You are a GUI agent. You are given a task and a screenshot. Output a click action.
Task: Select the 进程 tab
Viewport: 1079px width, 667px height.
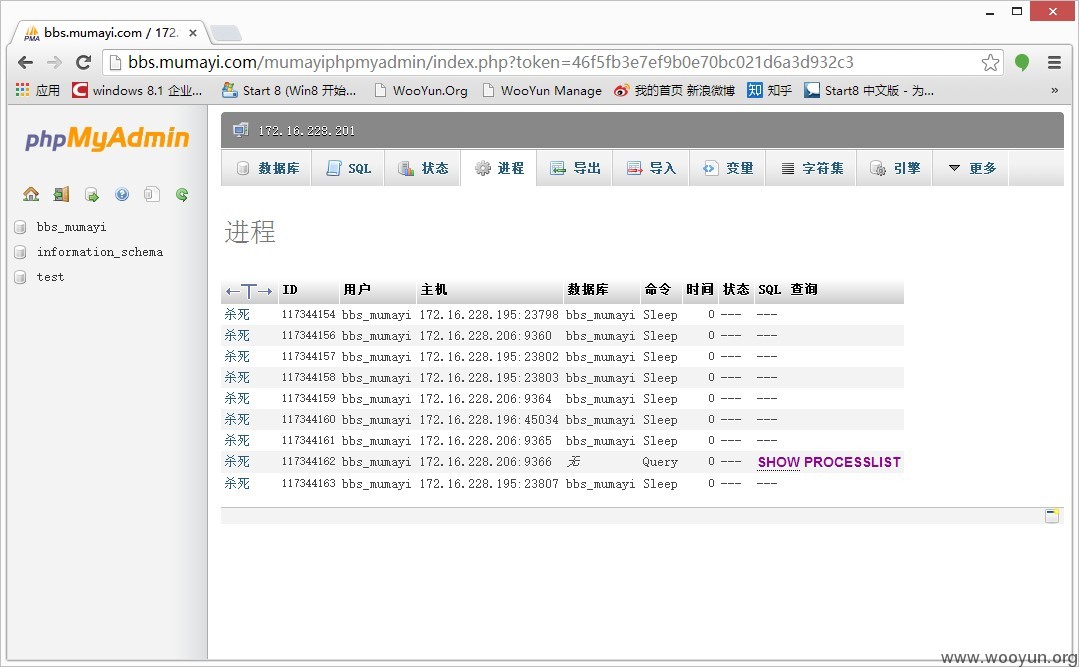499,168
